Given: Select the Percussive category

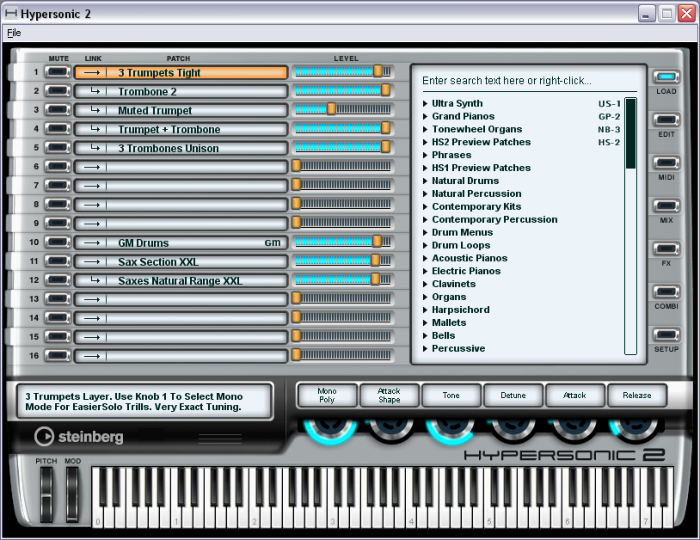Looking at the screenshot, I should tap(458, 349).
